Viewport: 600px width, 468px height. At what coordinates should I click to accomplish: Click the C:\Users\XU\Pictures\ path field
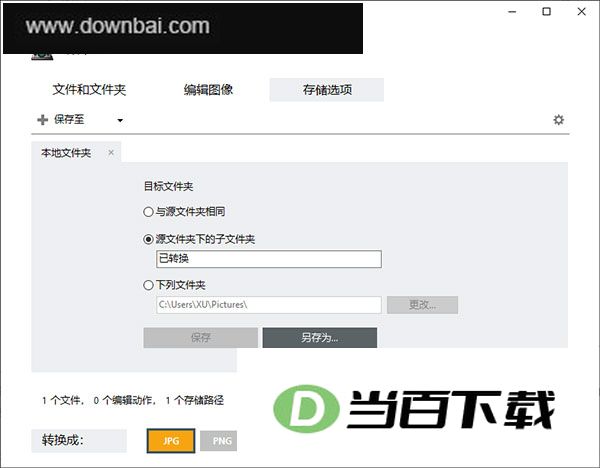pos(269,305)
